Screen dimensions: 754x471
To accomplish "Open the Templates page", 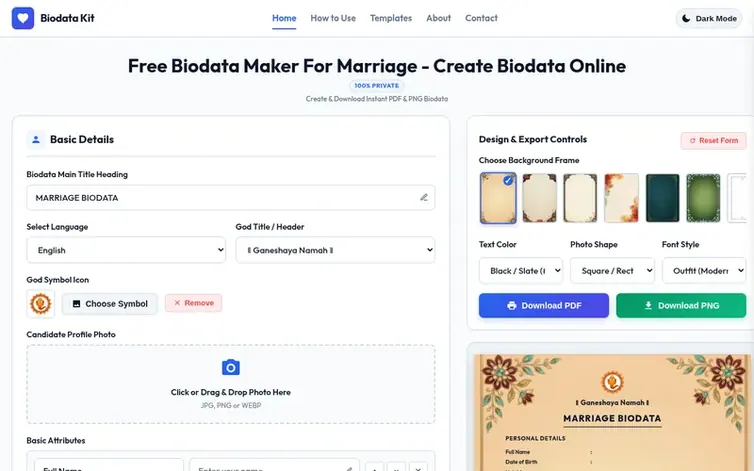I will pos(391,18).
